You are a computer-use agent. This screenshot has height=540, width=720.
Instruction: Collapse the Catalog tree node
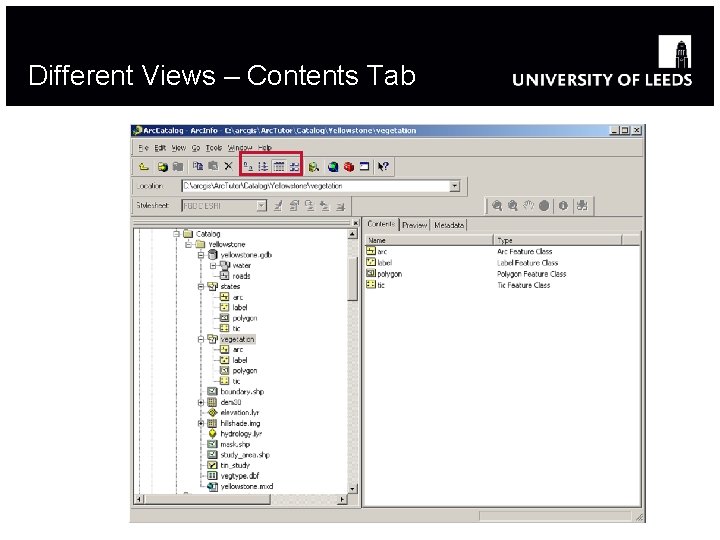tap(176, 234)
